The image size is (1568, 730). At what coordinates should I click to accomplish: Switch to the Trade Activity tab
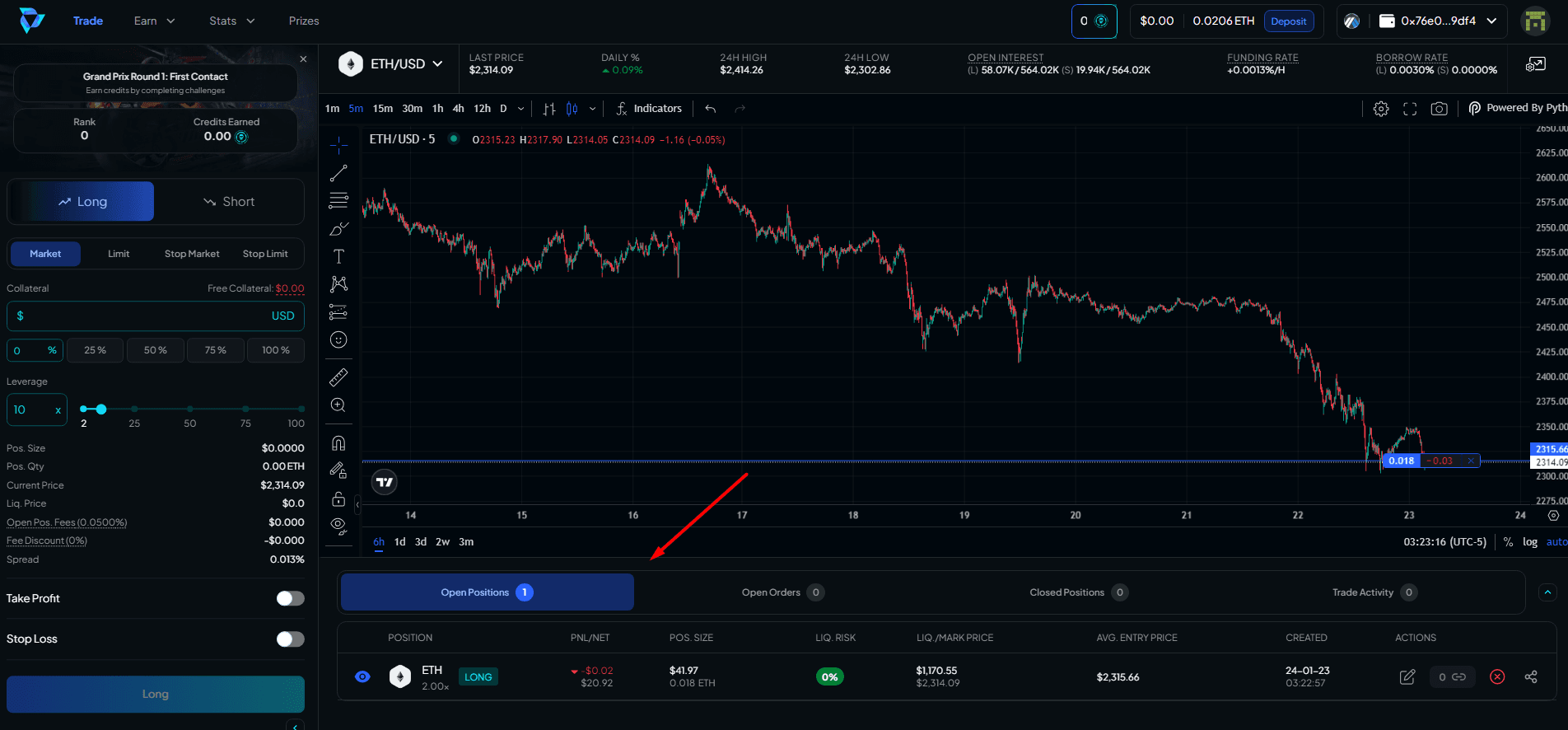tap(1374, 592)
